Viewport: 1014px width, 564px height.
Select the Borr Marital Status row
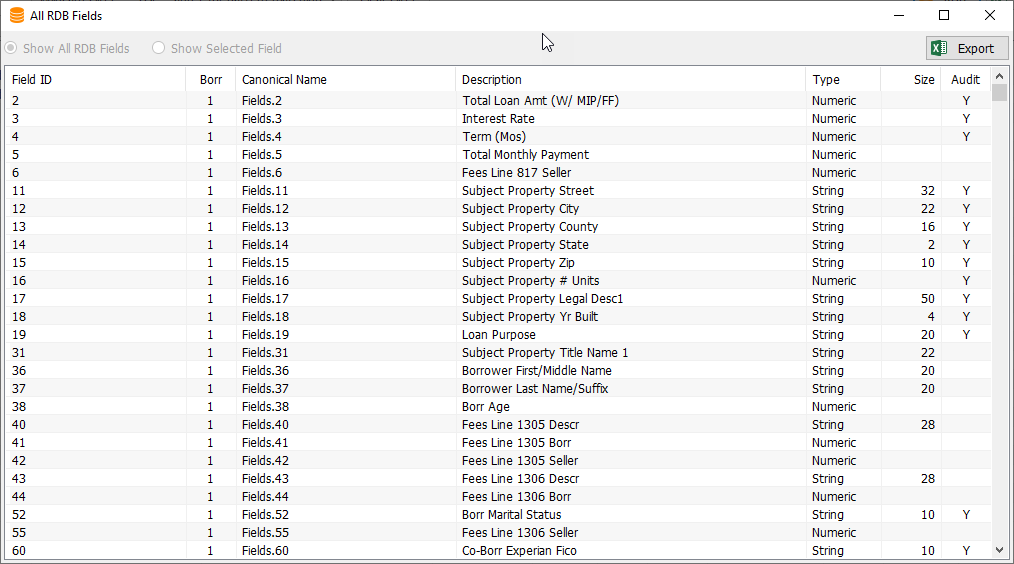498,515
